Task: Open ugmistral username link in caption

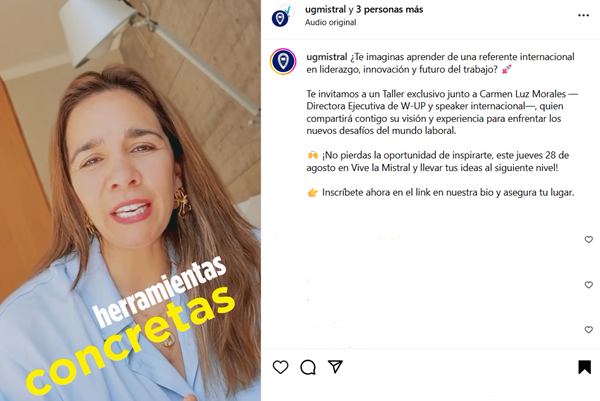Action: [327, 57]
